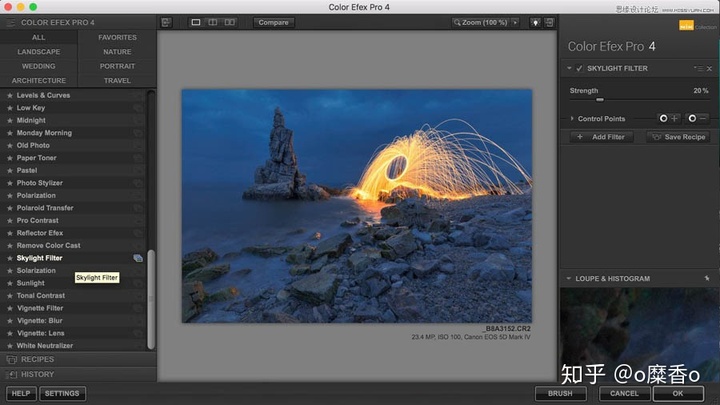Add a negative control point

click(697, 118)
